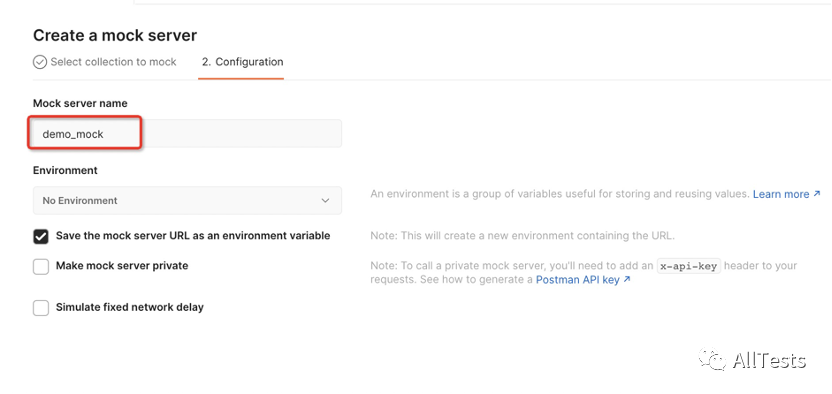The height and width of the screenshot is (394, 832).
Task: Click the AllTests watermark text
Action: coord(769,361)
